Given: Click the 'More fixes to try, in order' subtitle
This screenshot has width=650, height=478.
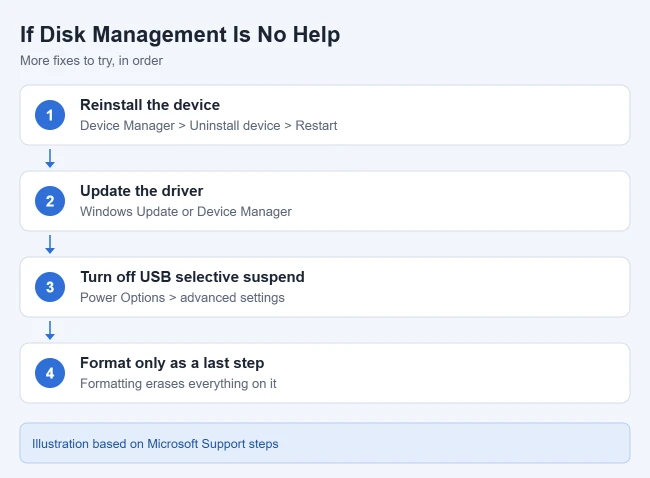Looking at the screenshot, I should point(91,61).
